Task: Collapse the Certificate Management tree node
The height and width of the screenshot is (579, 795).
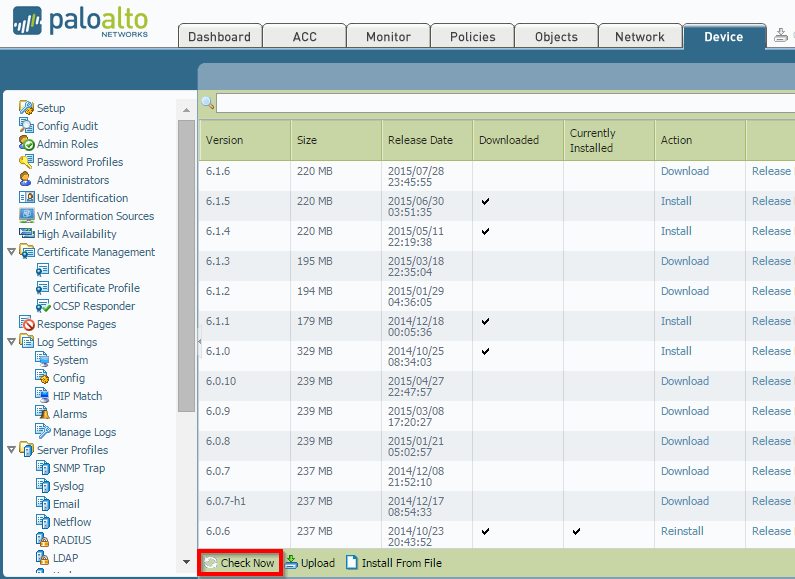Action: pyautogui.click(x=11, y=252)
